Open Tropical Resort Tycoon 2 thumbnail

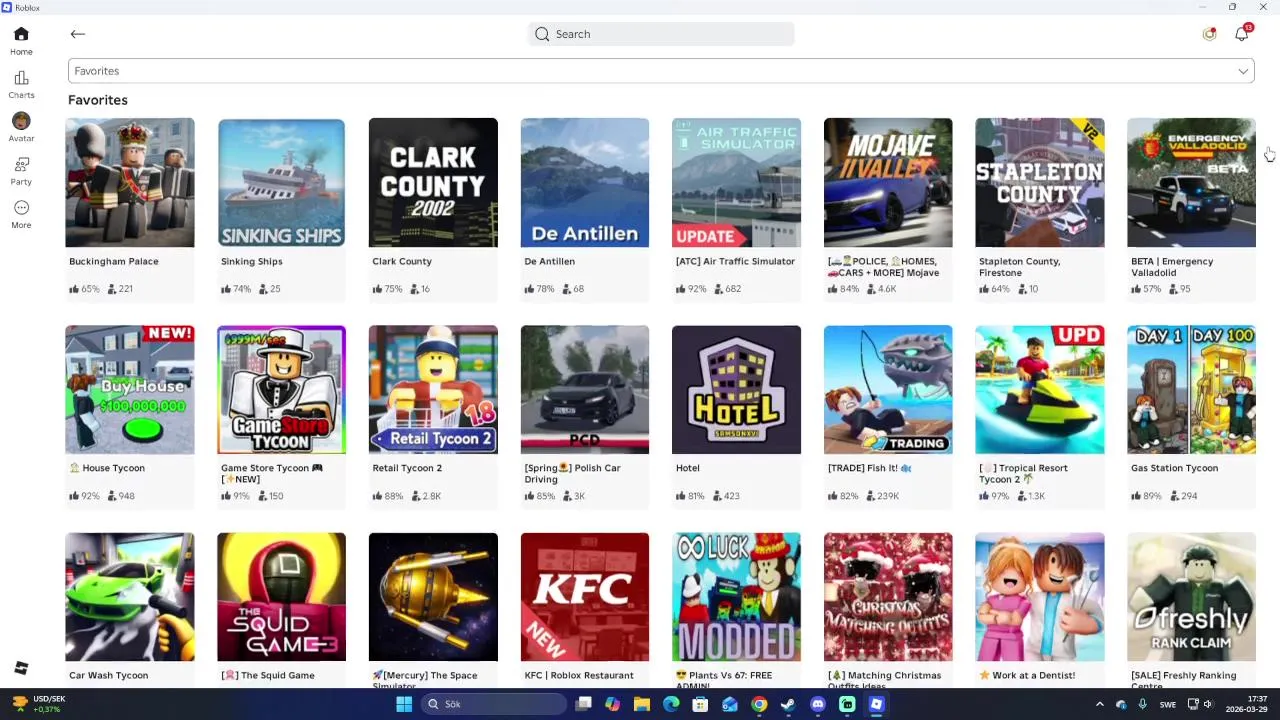coord(1040,389)
